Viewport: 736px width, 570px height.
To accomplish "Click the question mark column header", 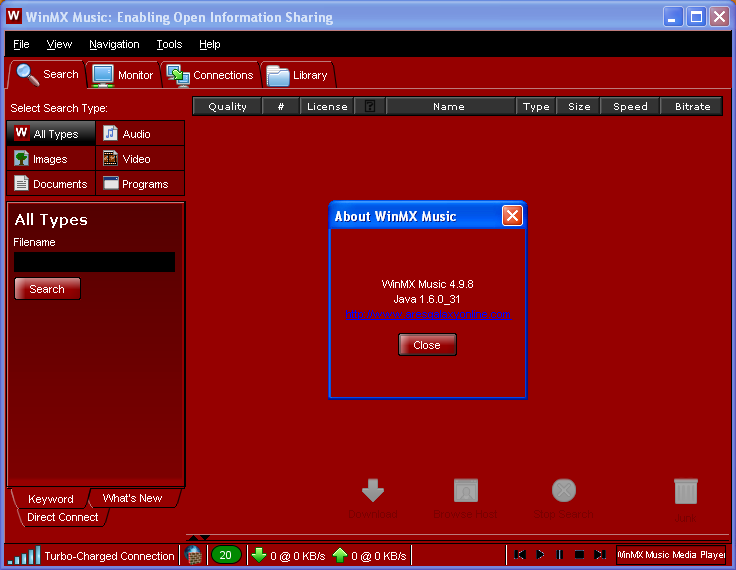I will (370, 107).
